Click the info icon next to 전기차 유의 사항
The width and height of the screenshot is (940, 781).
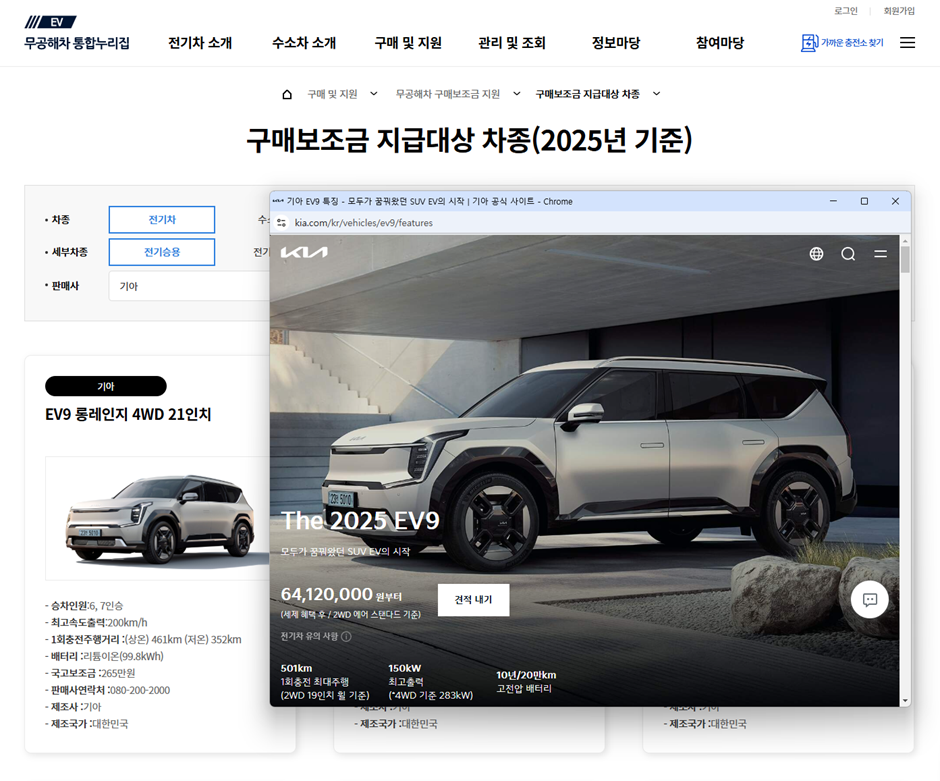tap(346, 637)
